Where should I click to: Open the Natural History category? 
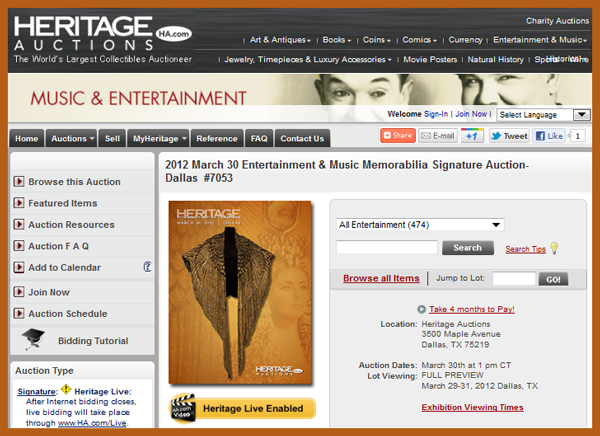(496, 59)
